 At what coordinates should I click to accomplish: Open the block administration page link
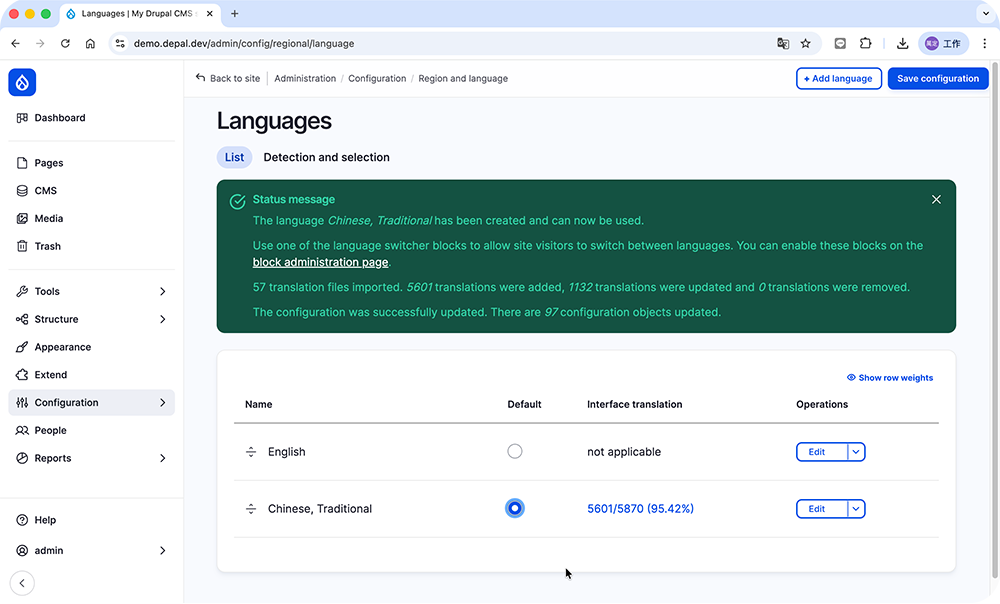pyautogui.click(x=320, y=262)
